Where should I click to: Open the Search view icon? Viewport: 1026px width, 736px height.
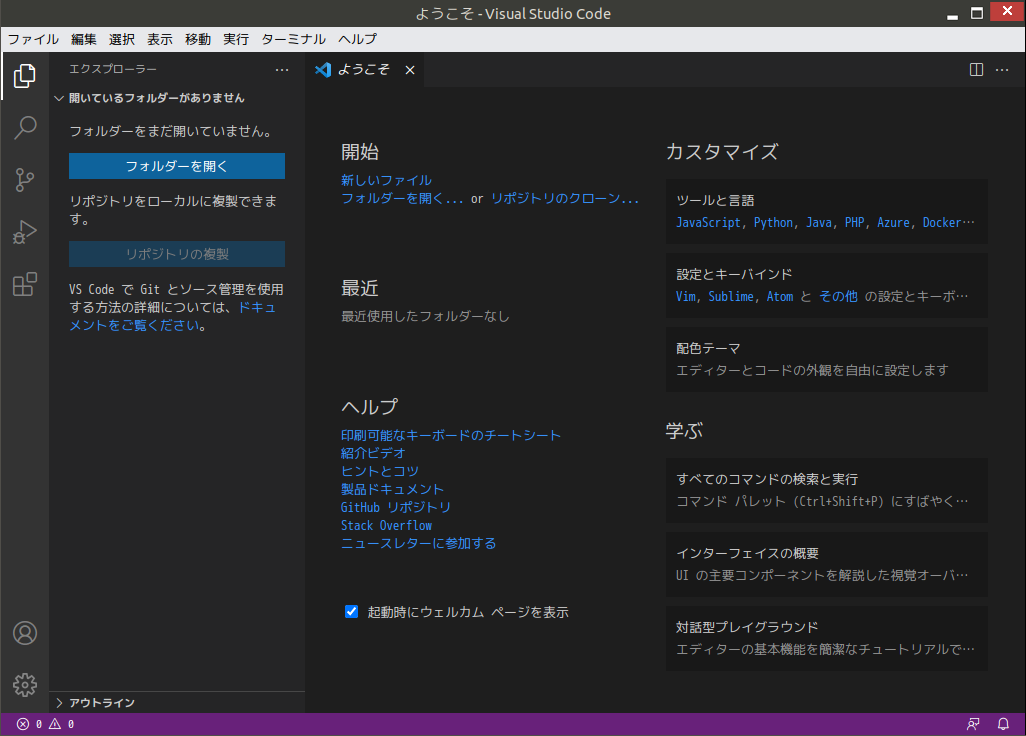(x=25, y=128)
